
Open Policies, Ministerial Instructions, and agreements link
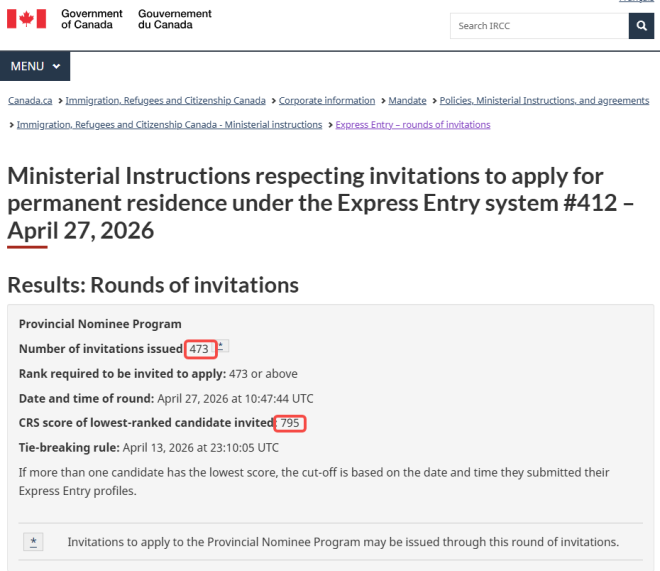click(544, 101)
